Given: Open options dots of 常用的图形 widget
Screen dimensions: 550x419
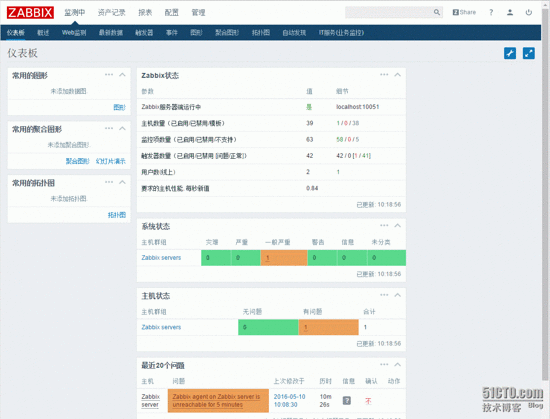Looking at the screenshot, I should [x=109, y=75].
